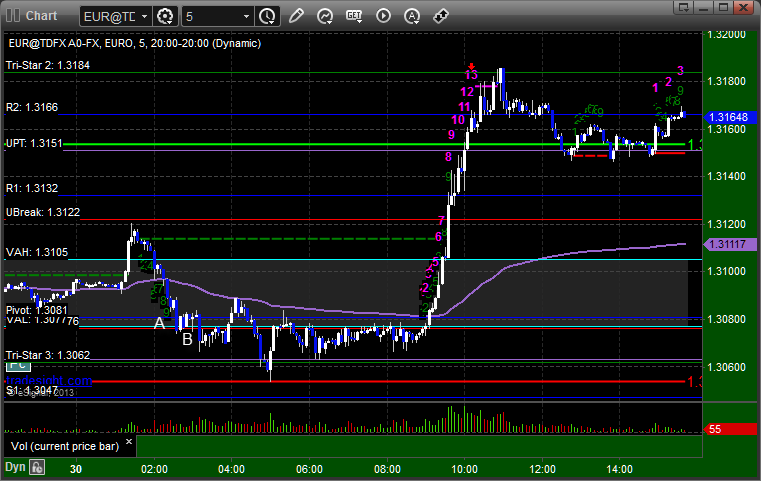The height and width of the screenshot is (481, 761).
Task: Close the Vol study pane
Action: (129, 442)
